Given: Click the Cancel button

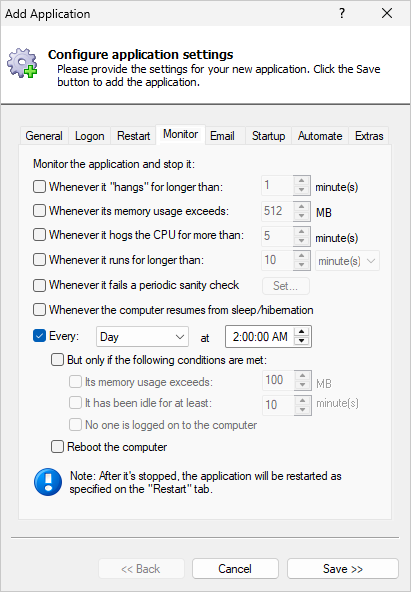Looking at the screenshot, I should [235, 569].
